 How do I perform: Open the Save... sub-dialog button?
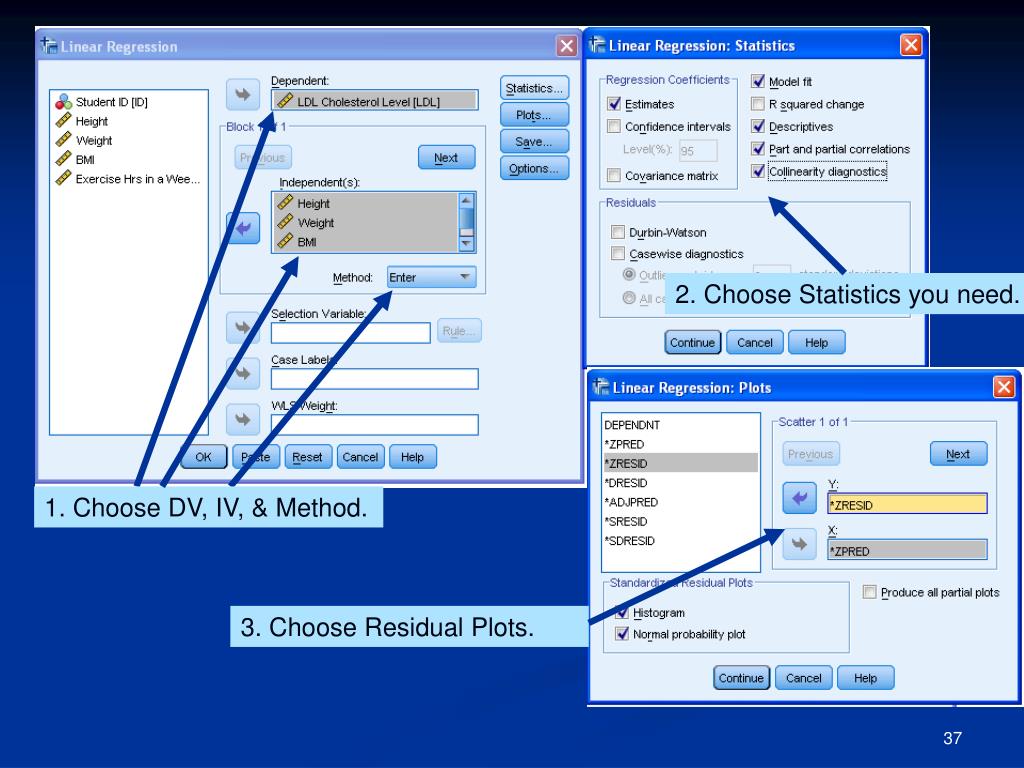[x=534, y=142]
